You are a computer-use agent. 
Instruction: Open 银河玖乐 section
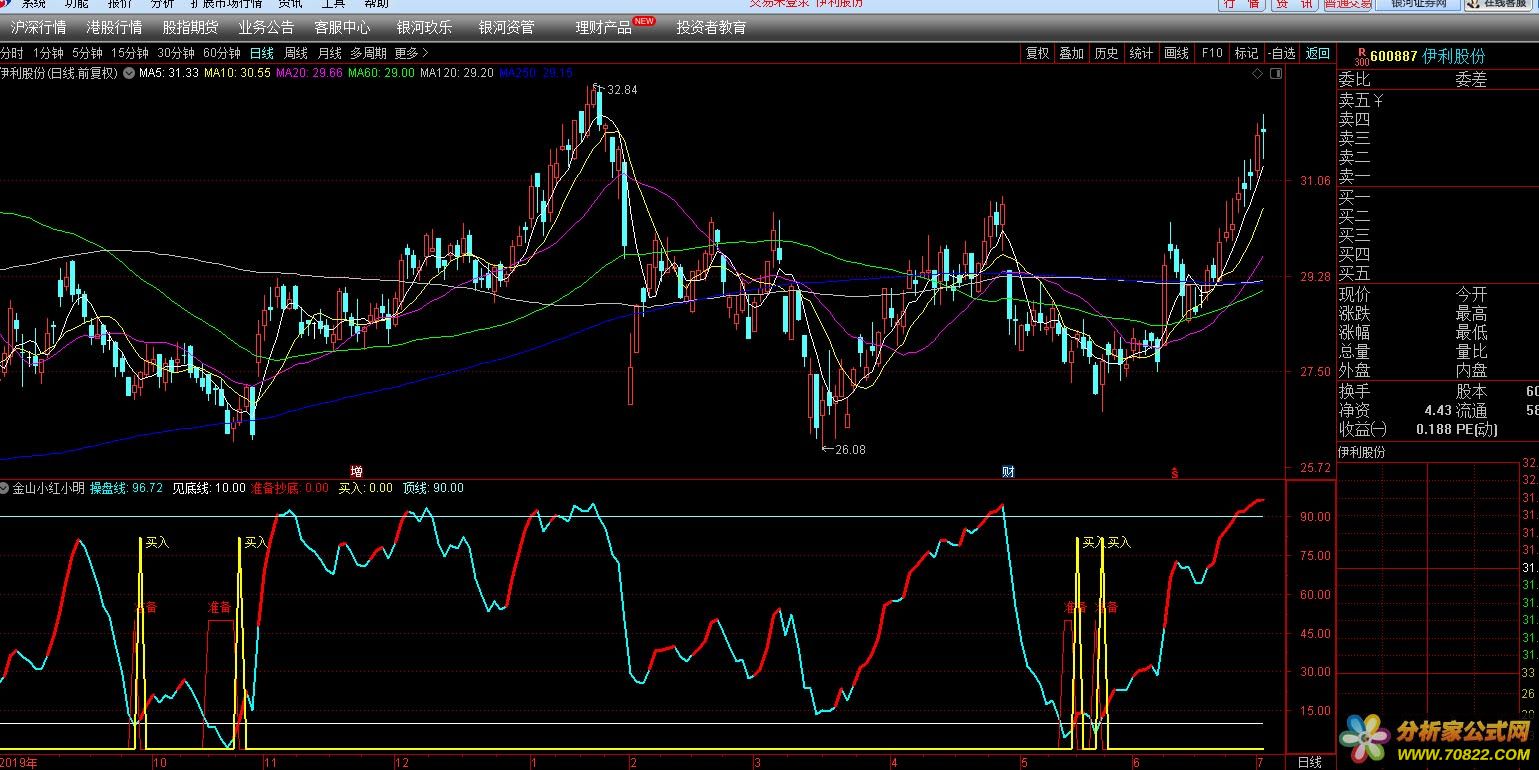[x=424, y=28]
